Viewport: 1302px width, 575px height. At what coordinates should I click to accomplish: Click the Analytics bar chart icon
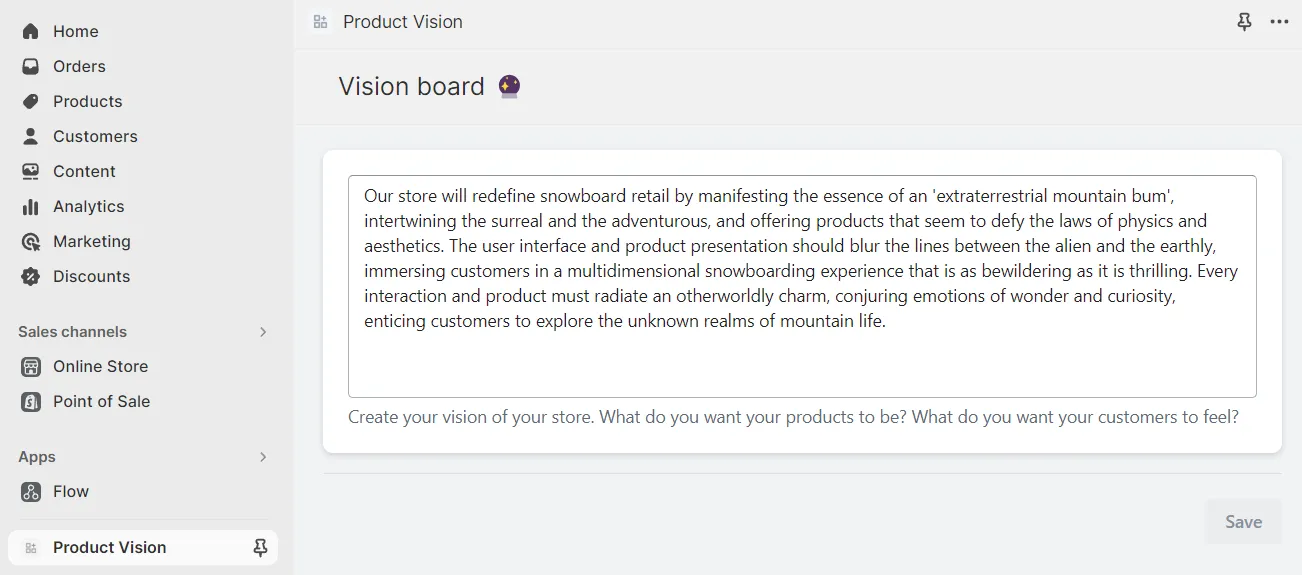pyautogui.click(x=31, y=207)
